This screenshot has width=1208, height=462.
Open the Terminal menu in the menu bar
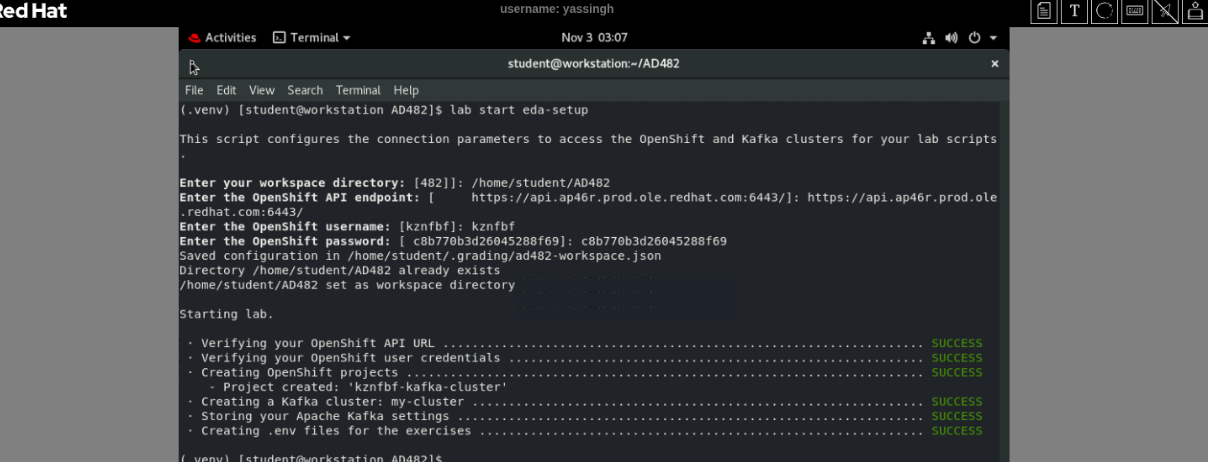point(358,90)
